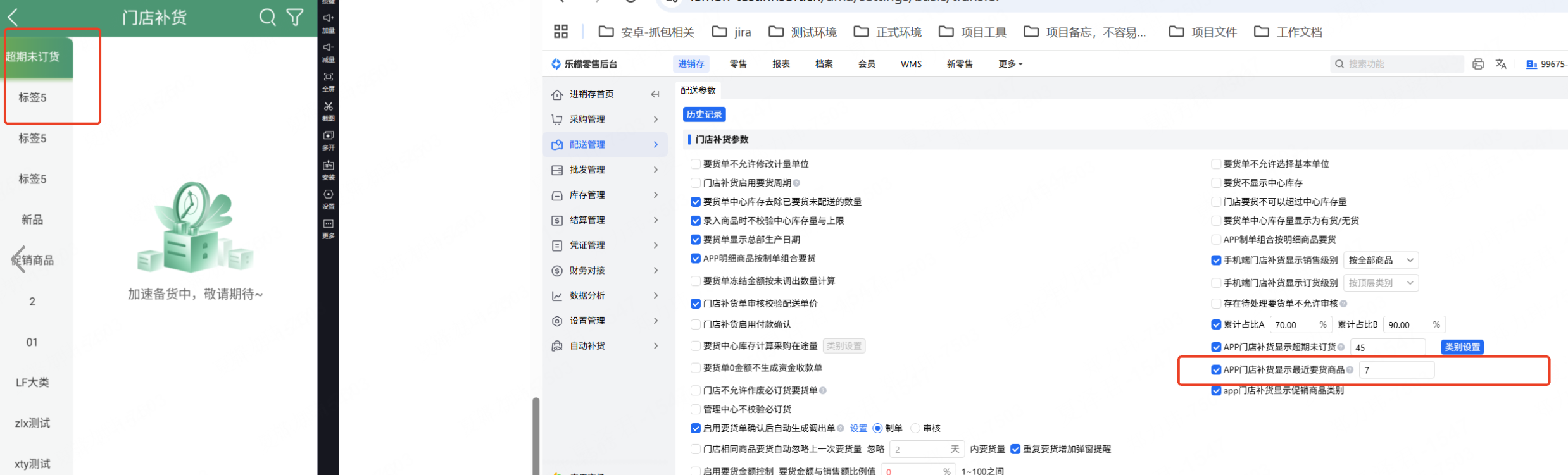Click emulator screenshot (截图) scissors icon
This screenshot has width=1568, height=475.
coord(329,106)
